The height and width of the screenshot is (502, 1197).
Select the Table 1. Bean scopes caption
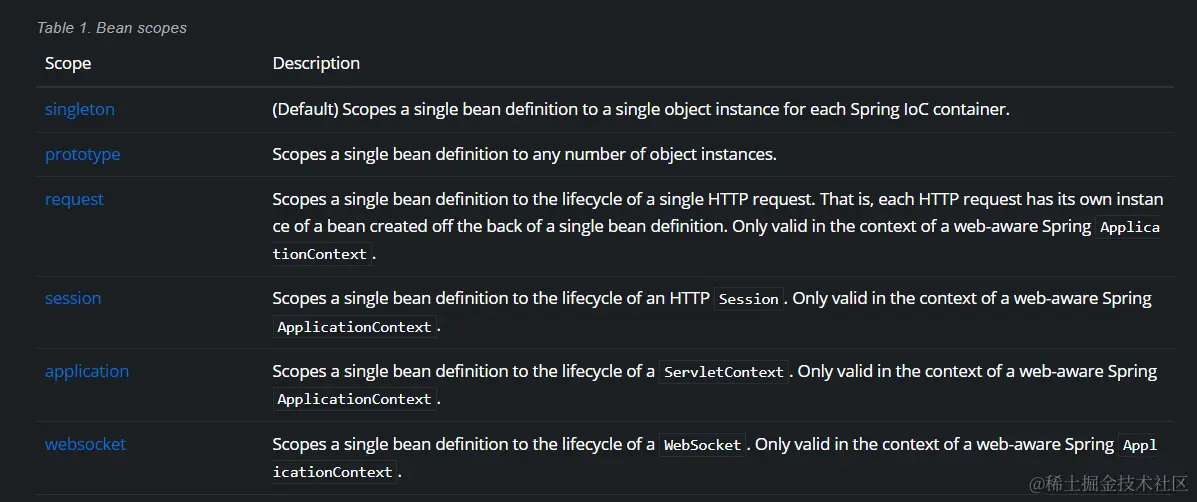click(x=112, y=28)
